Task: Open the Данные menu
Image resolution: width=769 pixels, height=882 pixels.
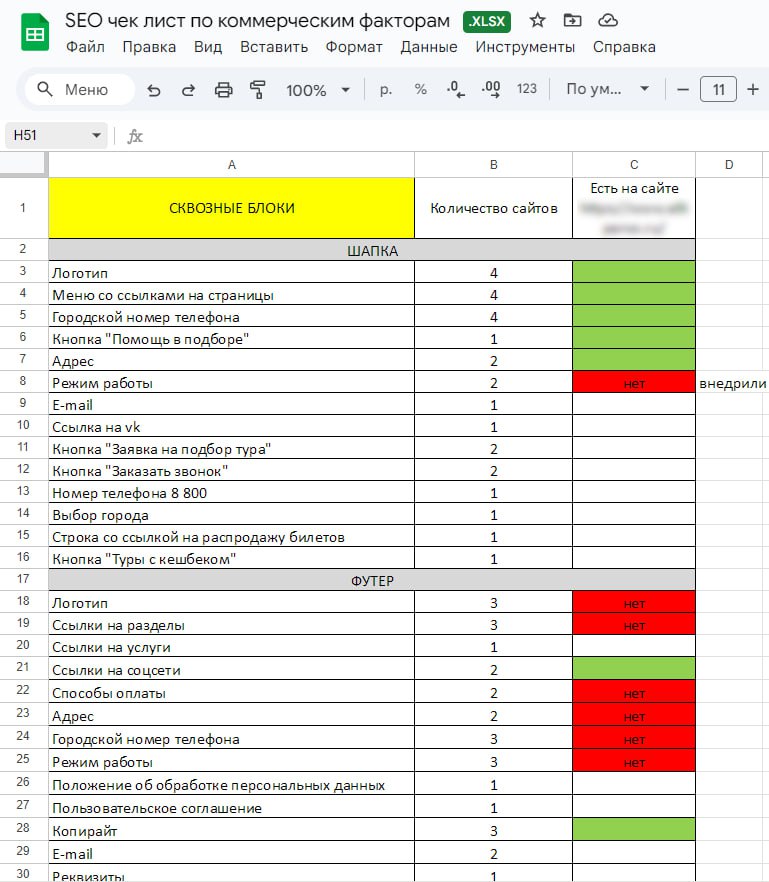Action: [428, 47]
